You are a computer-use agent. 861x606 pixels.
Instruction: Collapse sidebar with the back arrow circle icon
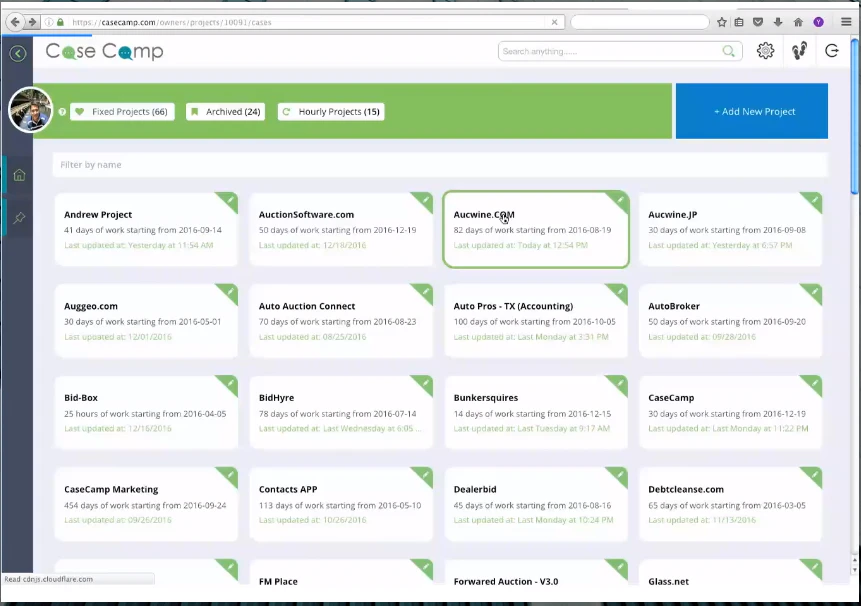click(18, 53)
